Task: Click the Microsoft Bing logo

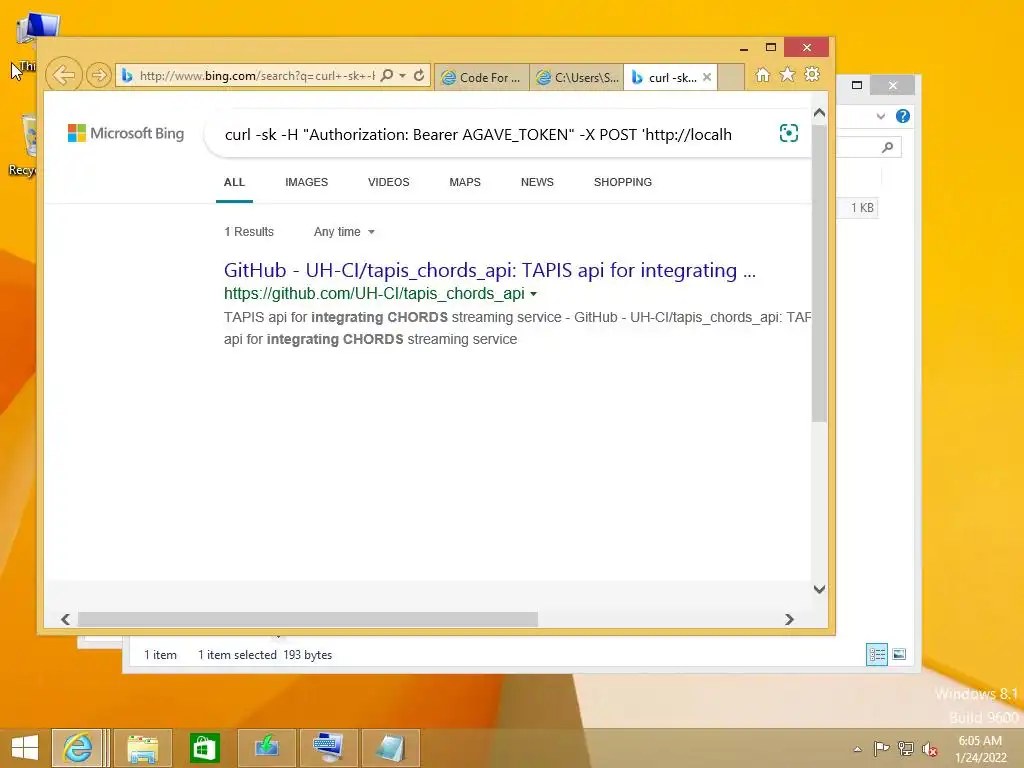Action: click(126, 133)
